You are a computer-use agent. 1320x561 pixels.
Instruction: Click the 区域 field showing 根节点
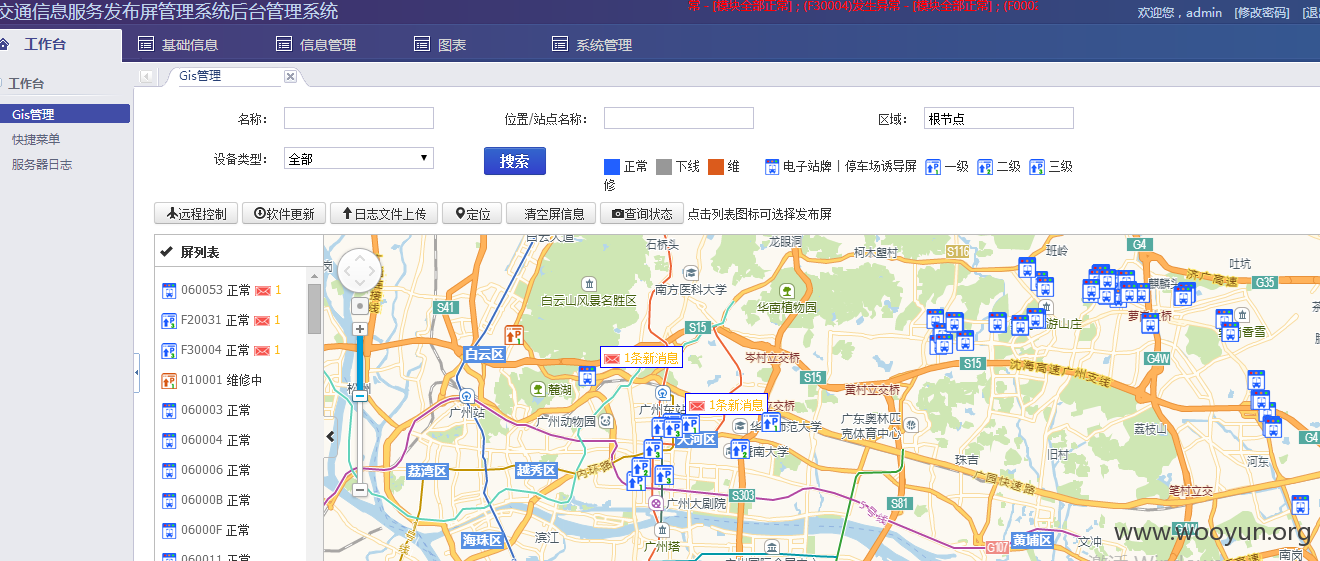point(999,119)
